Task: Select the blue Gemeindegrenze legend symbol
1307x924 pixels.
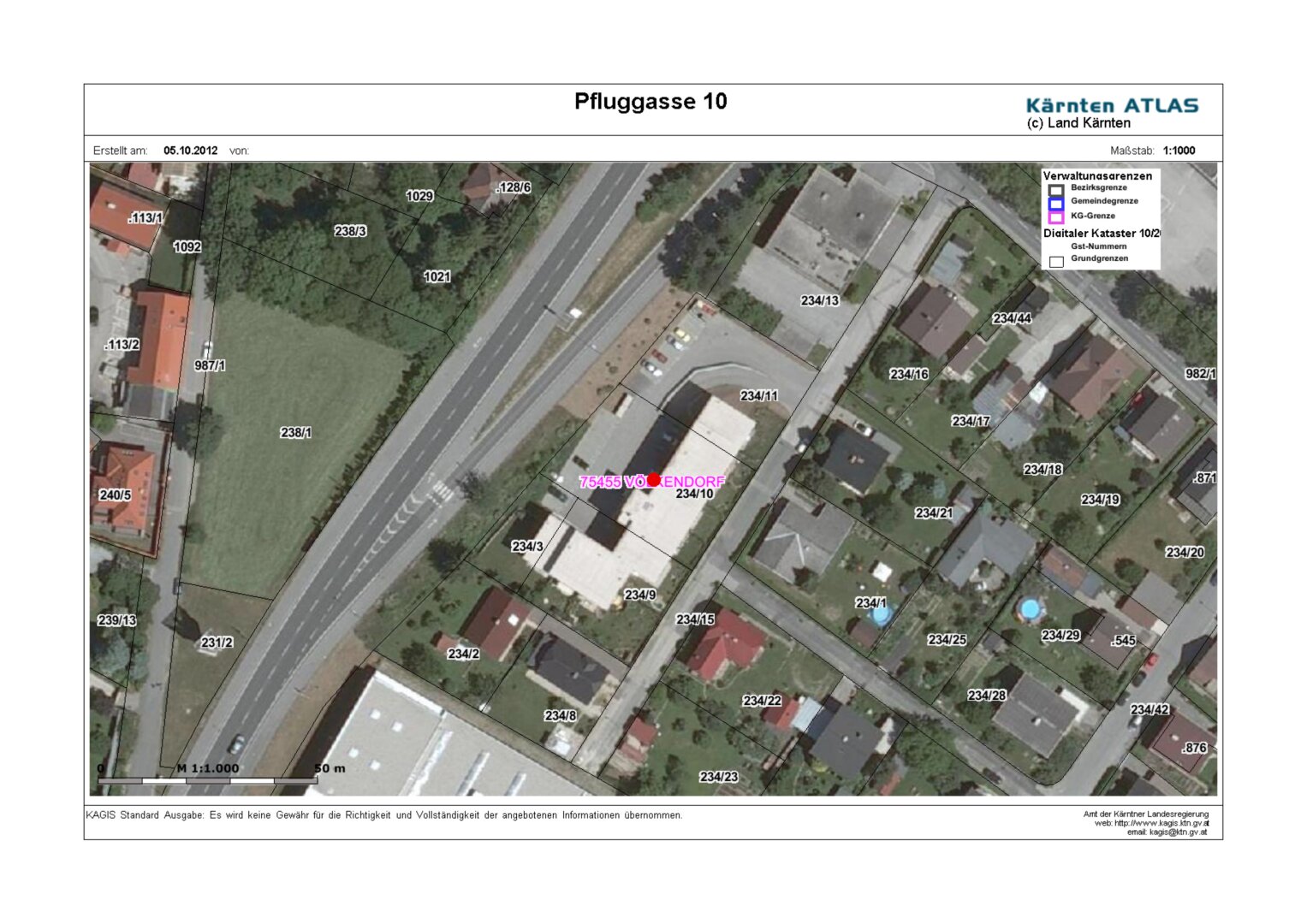Action: coord(1055,203)
